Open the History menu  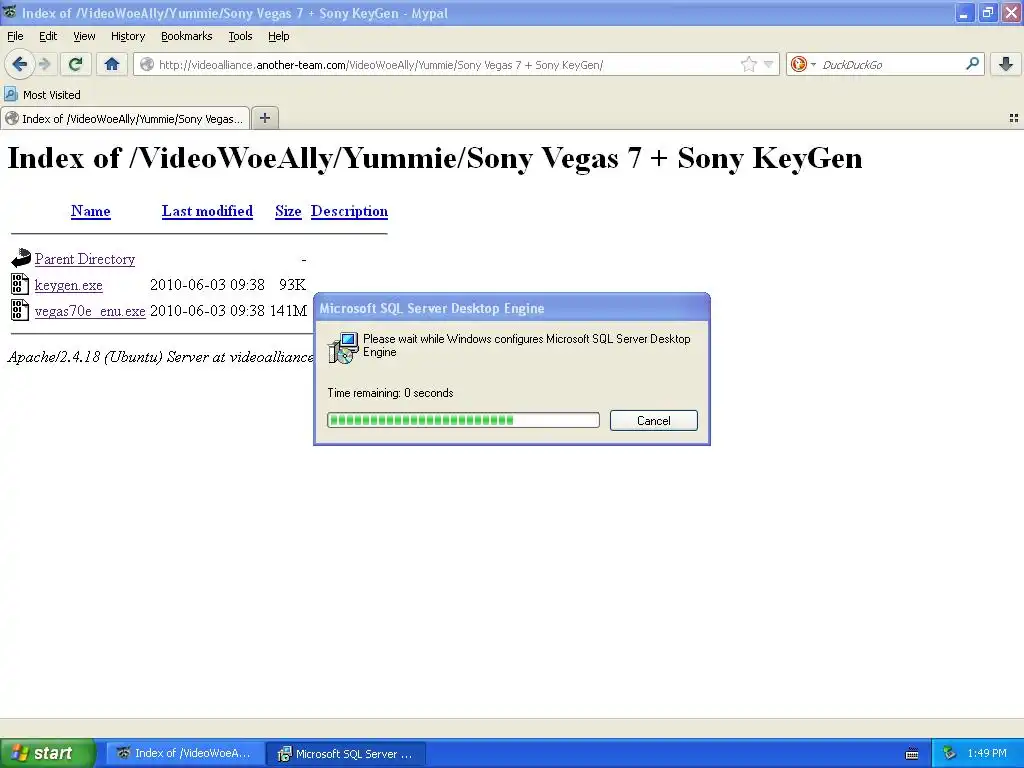point(127,36)
